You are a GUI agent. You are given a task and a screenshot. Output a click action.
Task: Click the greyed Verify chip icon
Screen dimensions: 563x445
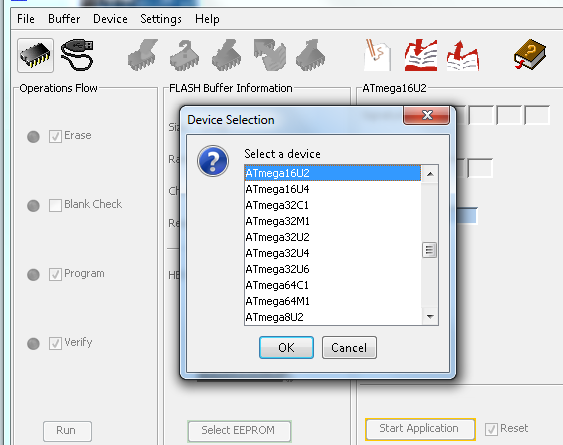click(269, 55)
